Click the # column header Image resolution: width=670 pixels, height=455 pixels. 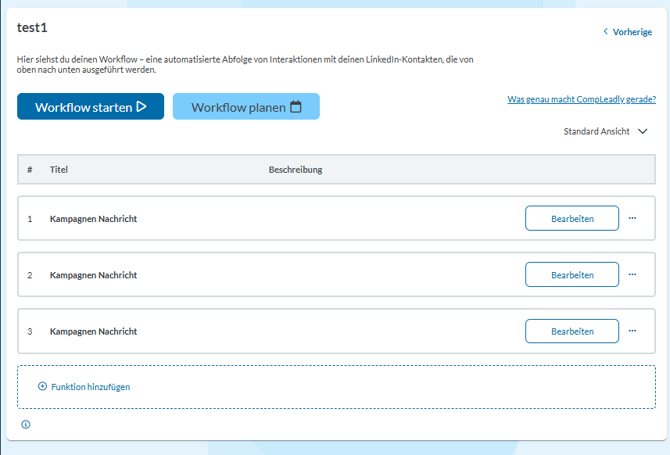point(30,170)
